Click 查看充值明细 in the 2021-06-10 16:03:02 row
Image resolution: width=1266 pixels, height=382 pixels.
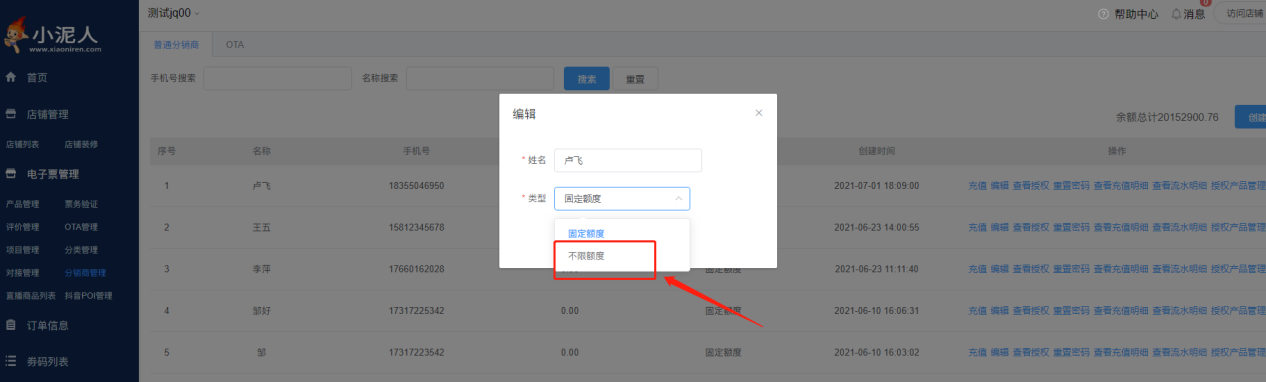tap(1120, 352)
